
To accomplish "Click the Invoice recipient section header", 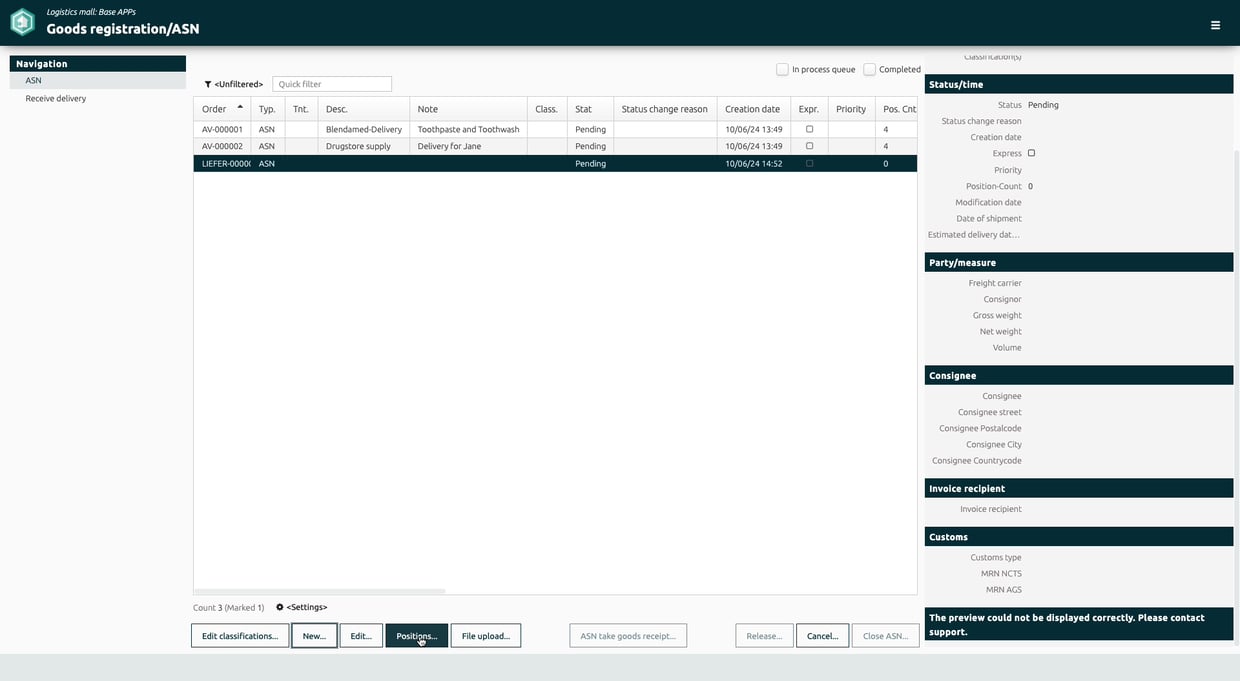I will [x=1079, y=488].
